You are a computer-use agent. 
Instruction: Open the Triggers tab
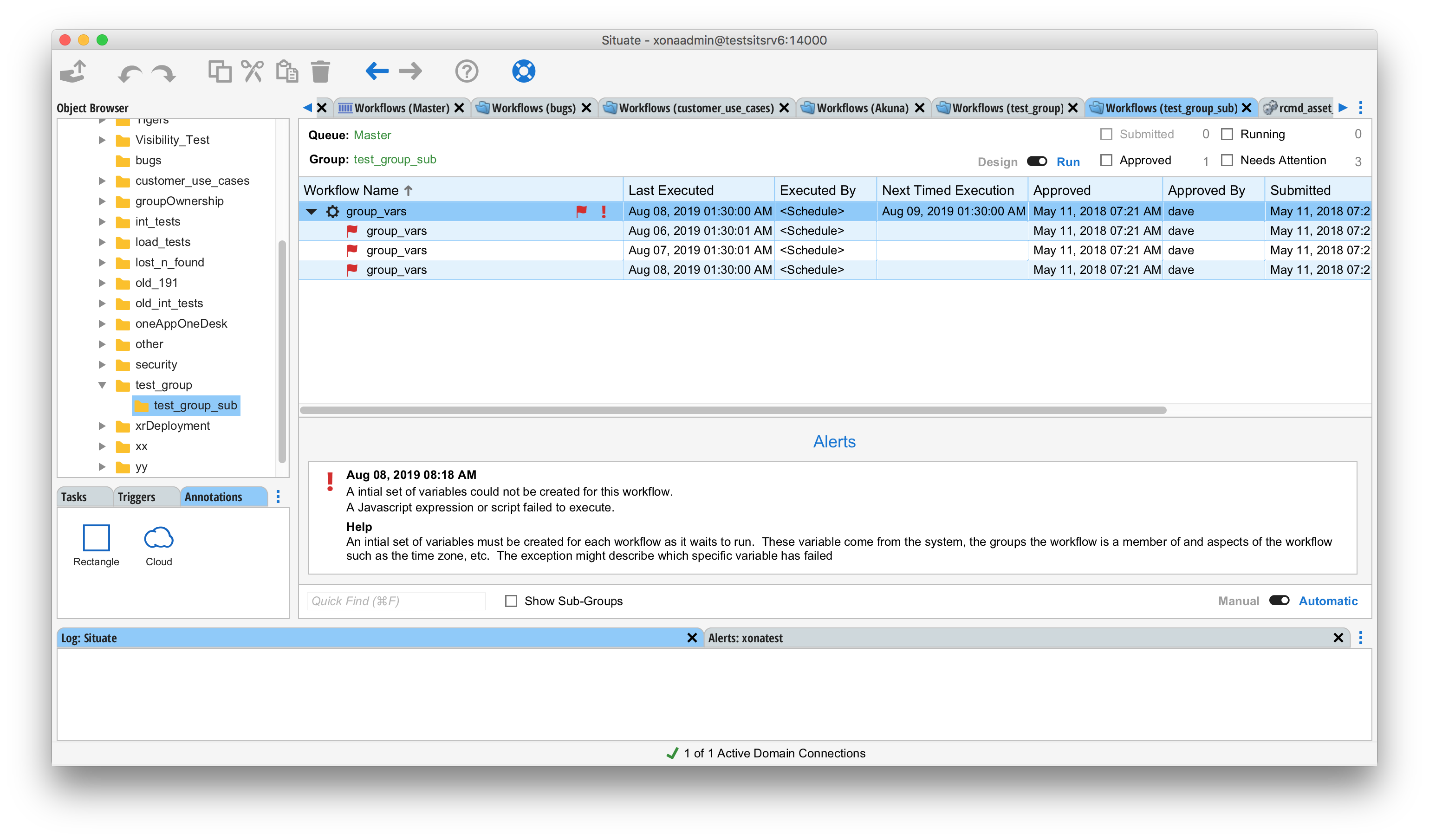coord(136,497)
